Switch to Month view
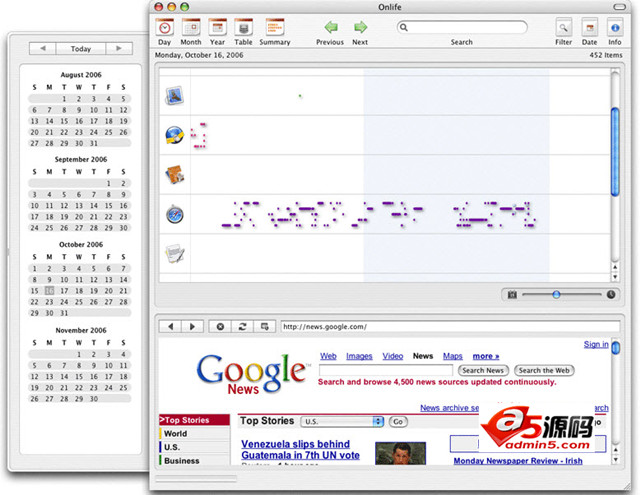The height and width of the screenshot is (495, 640). pos(191,32)
